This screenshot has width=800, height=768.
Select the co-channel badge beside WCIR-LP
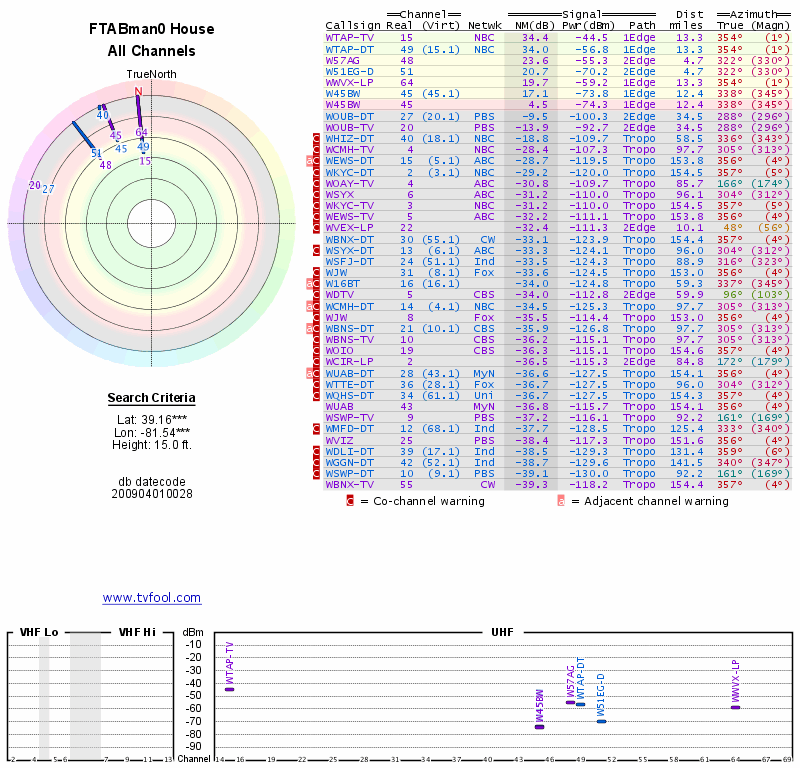point(316,362)
